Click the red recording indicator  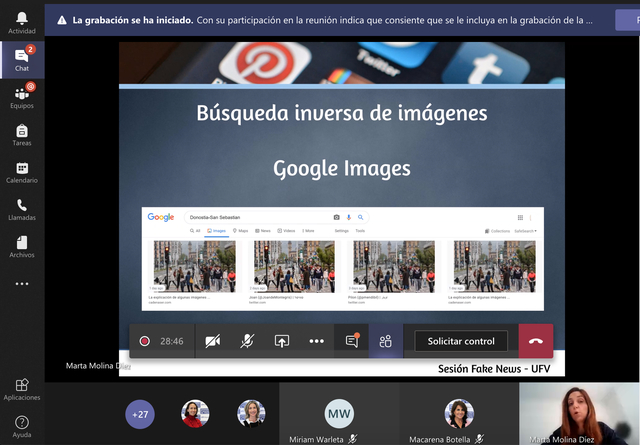144,341
